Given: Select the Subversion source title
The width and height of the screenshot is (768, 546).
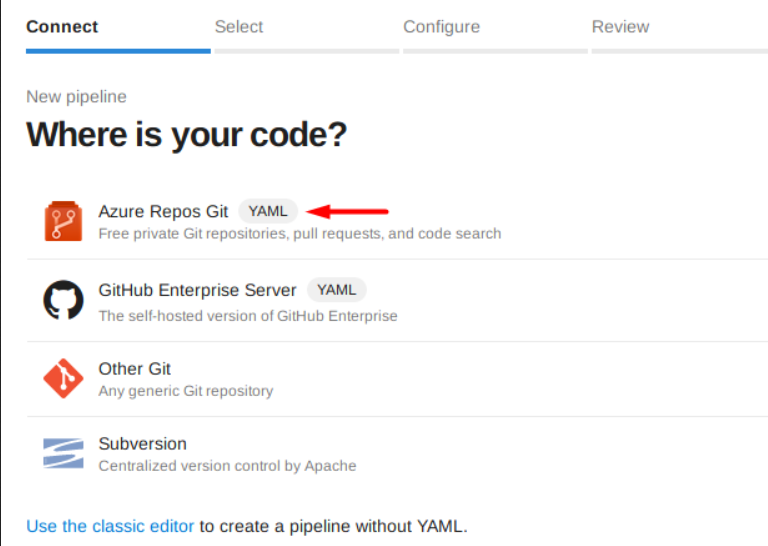Looking at the screenshot, I should click(x=142, y=443).
